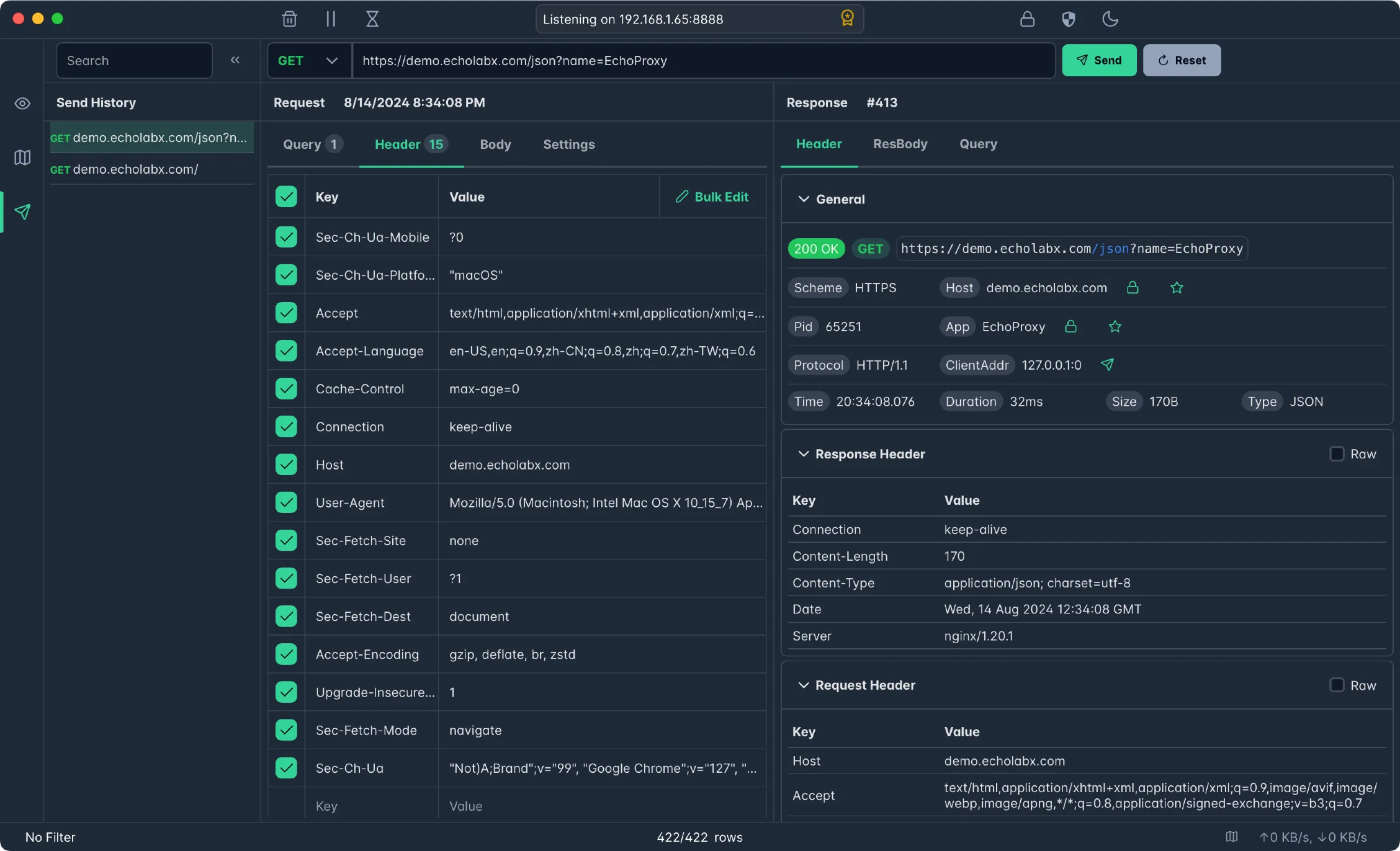Image resolution: width=1400 pixels, height=851 pixels.
Task: Click the 200 OK status badge
Action: pos(816,249)
